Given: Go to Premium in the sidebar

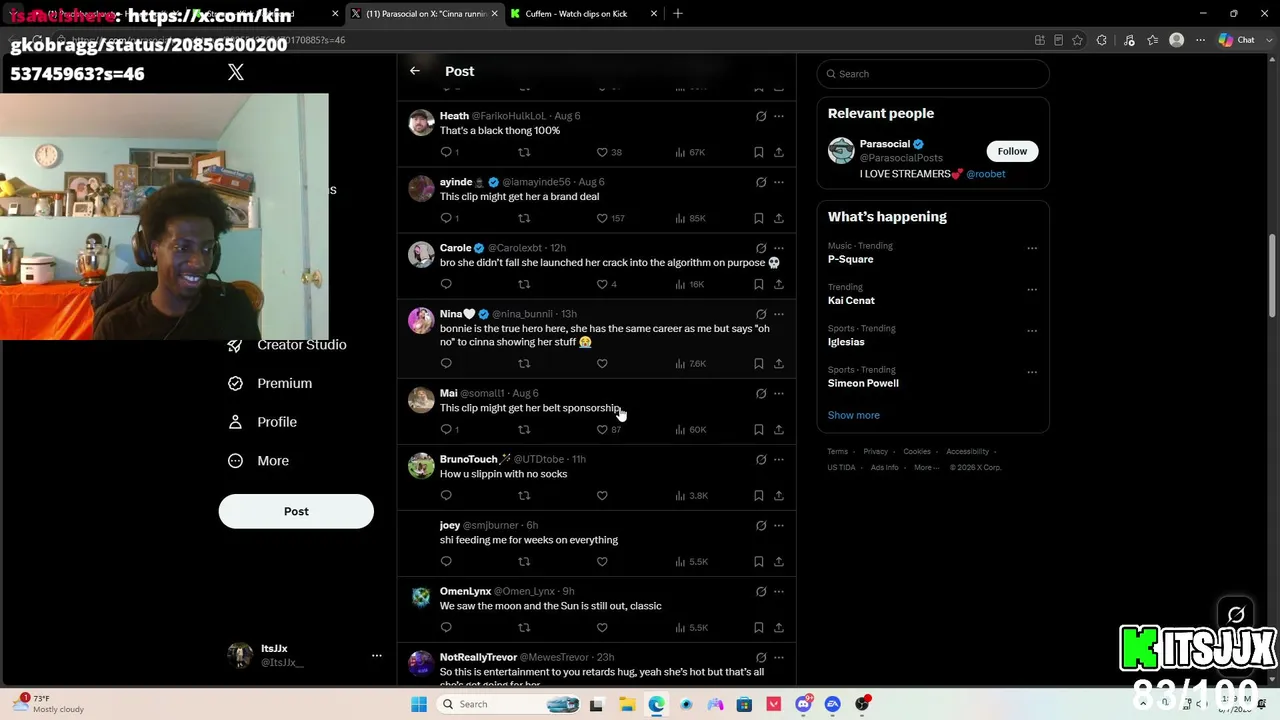Looking at the screenshot, I should 270,383.
